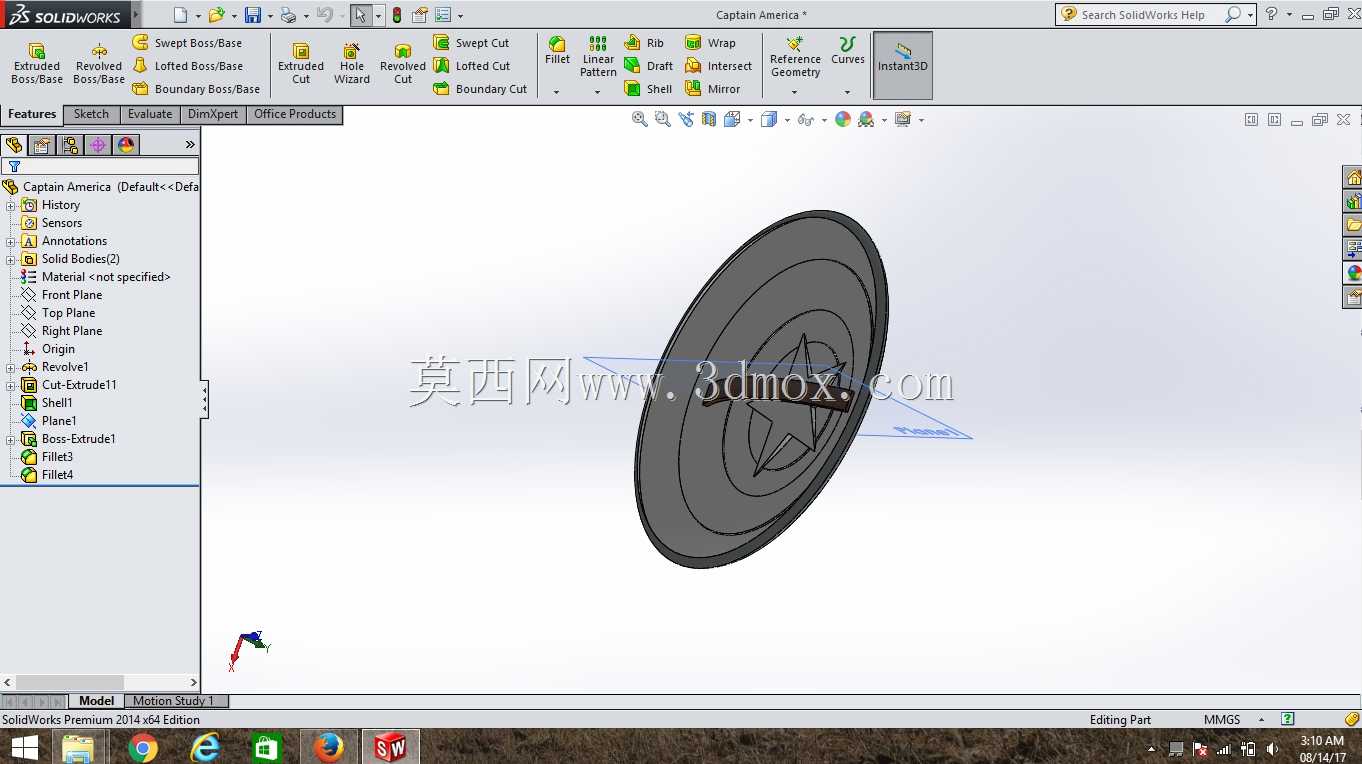Open the Curves tool
1362x764 pixels.
[847, 52]
